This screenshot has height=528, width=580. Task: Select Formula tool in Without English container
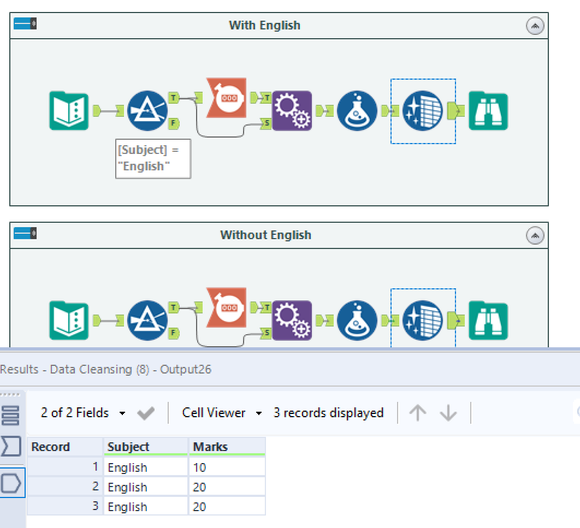[x=357, y=320]
